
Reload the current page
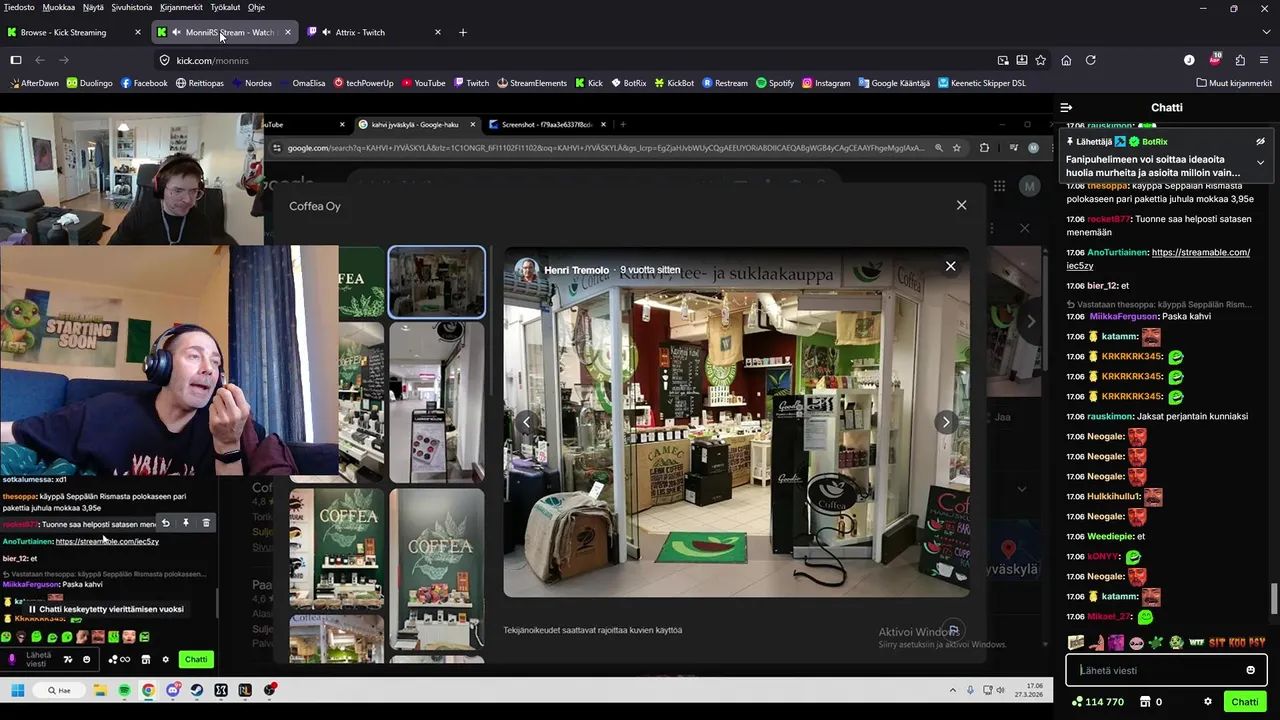tap(1091, 60)
